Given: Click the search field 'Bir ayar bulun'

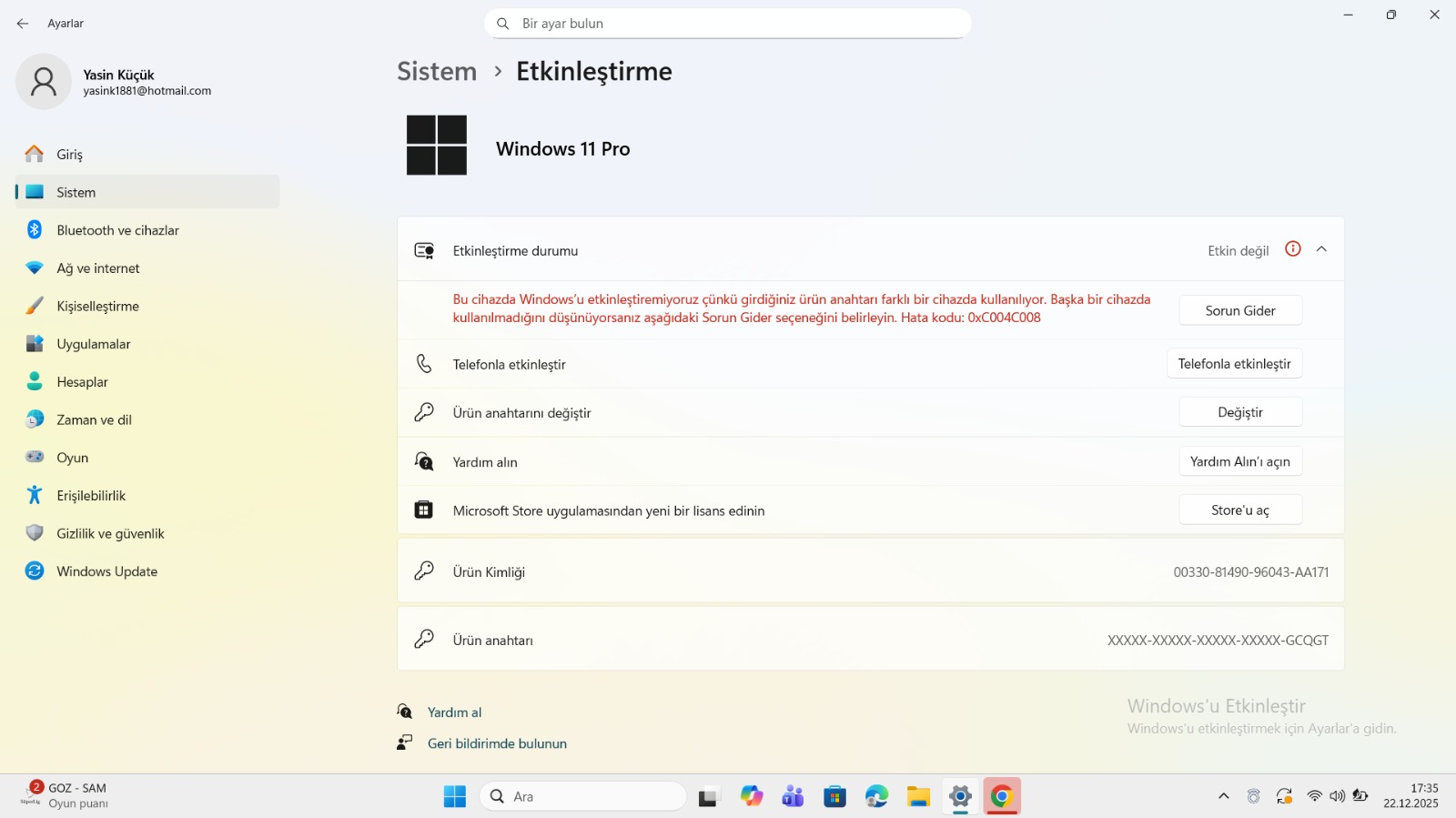Looking at the screenshot, I should pyautogui.click(x=728, y=24).
